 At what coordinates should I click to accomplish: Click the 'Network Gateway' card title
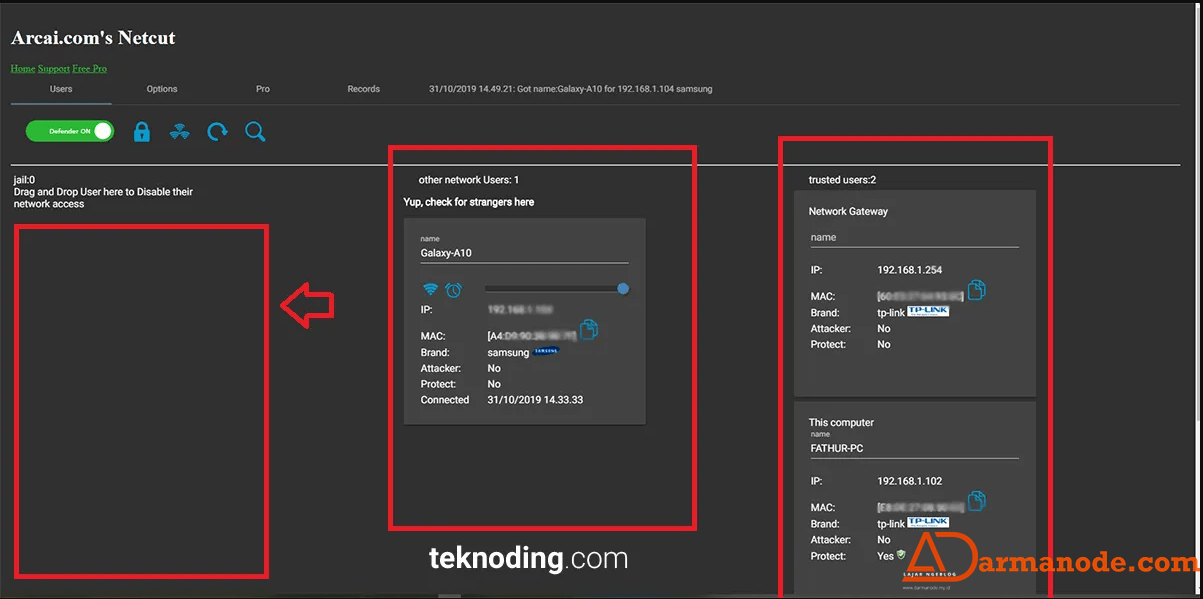click(x=849, y=212)
